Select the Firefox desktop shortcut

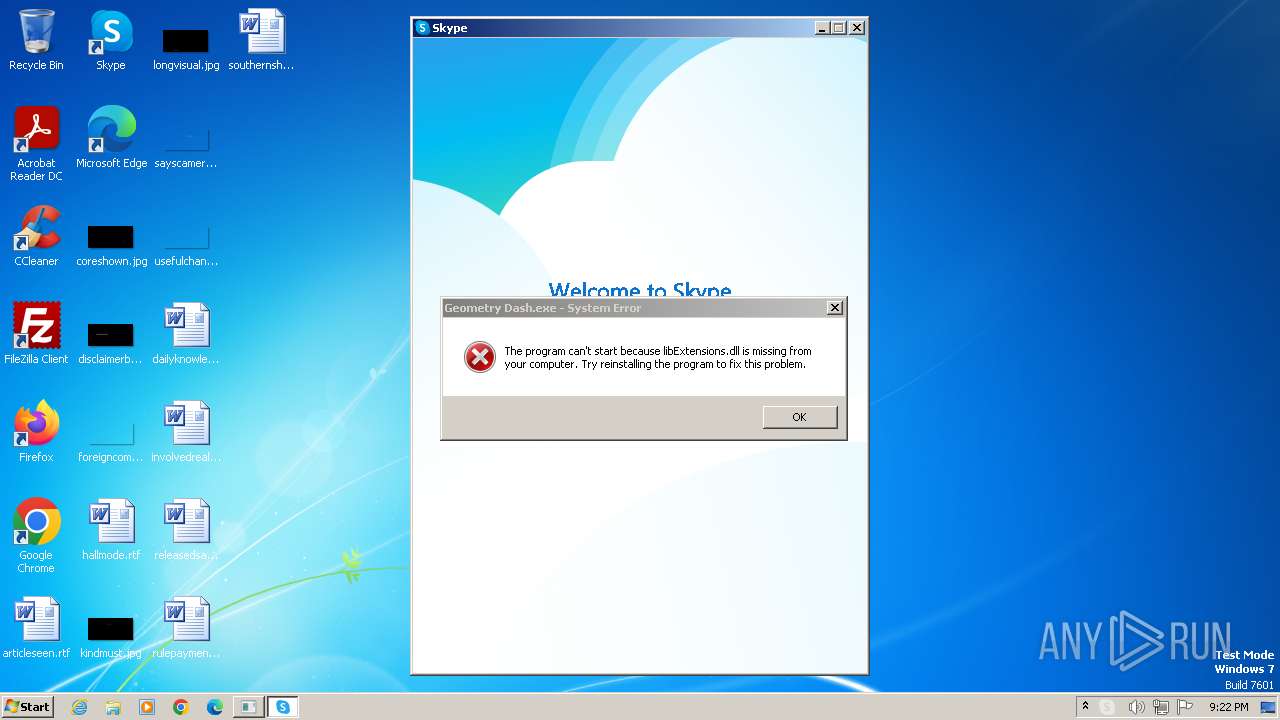[36, 432]
